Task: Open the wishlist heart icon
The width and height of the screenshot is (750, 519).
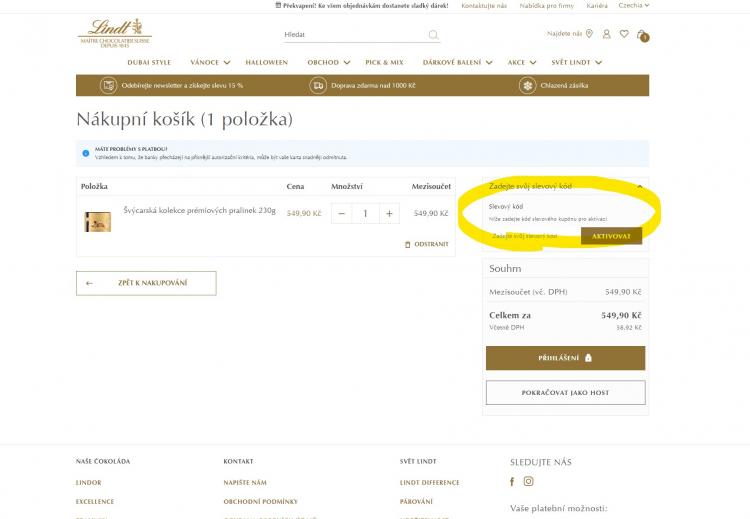Action: (624, 33)
